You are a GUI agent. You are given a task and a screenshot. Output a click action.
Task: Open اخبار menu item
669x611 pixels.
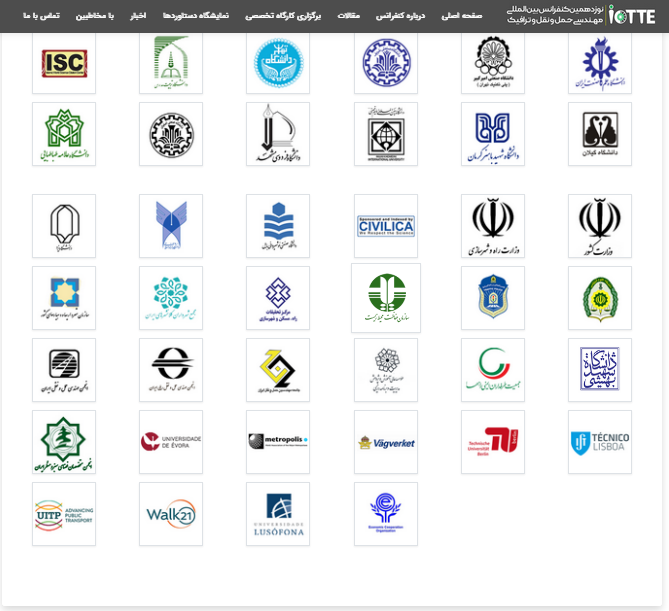138,16
